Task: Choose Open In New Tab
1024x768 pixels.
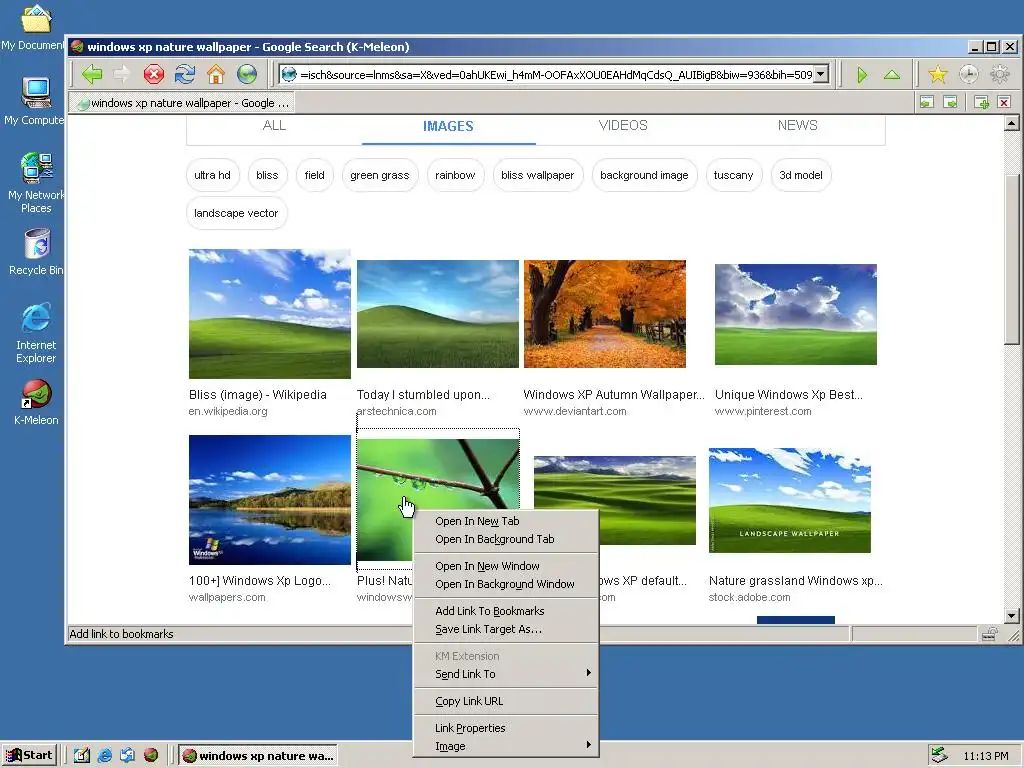Action: tap(507, 521)
